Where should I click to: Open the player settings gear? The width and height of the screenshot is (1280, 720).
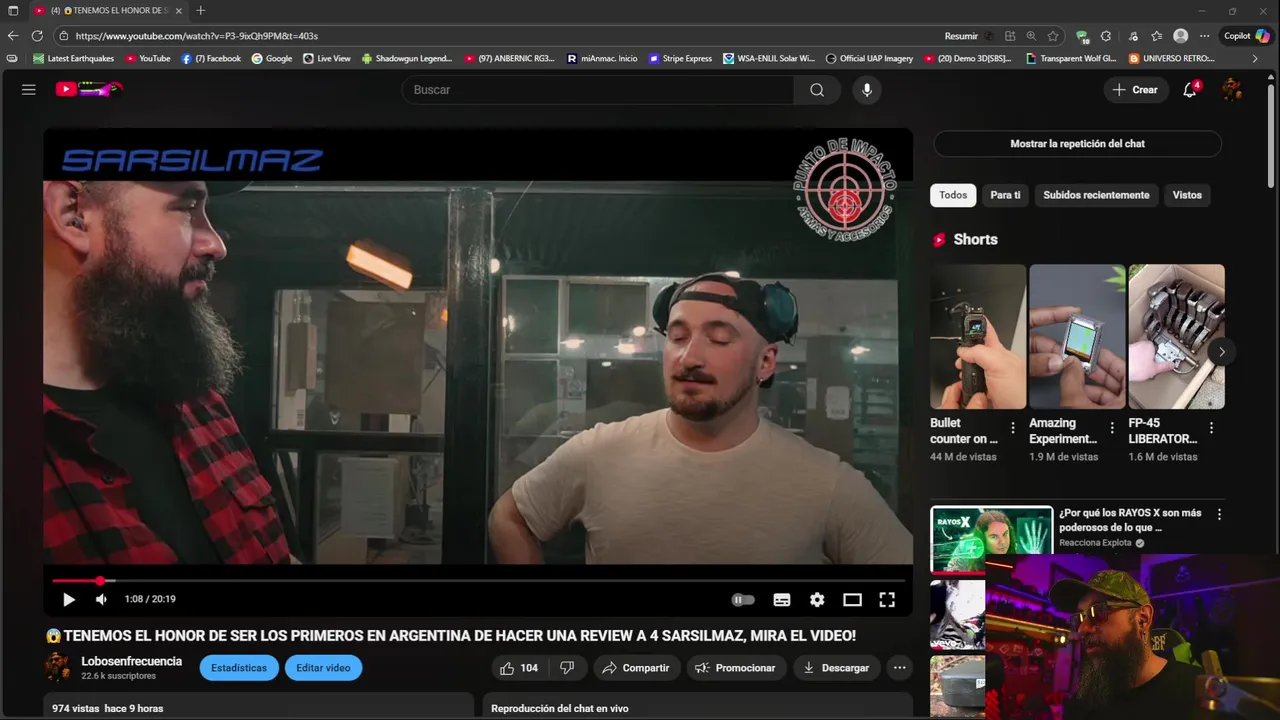(817, 600)
